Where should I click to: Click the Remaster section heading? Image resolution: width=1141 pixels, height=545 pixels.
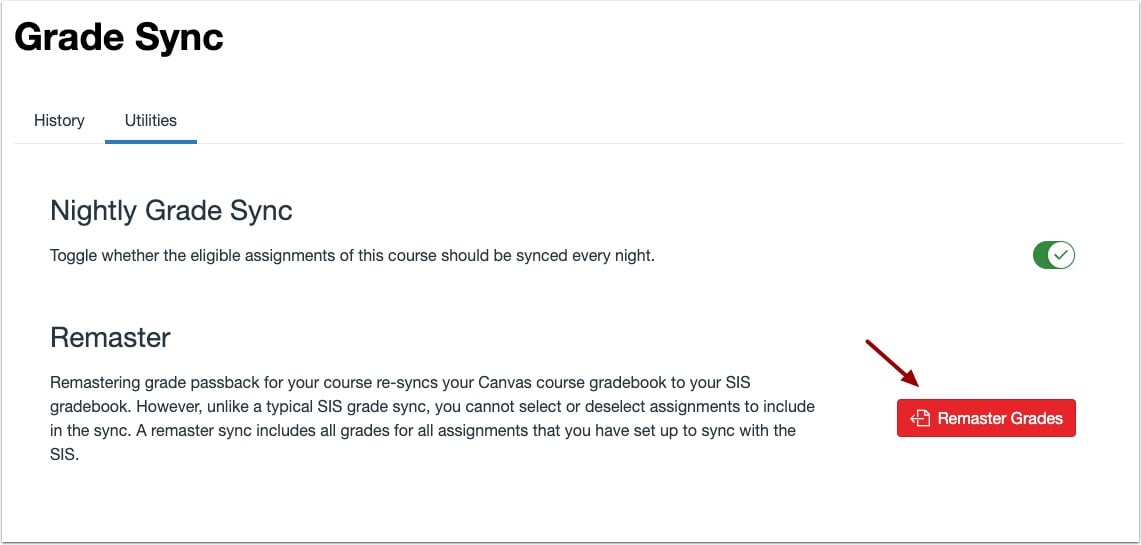click(x=110, y=337)
